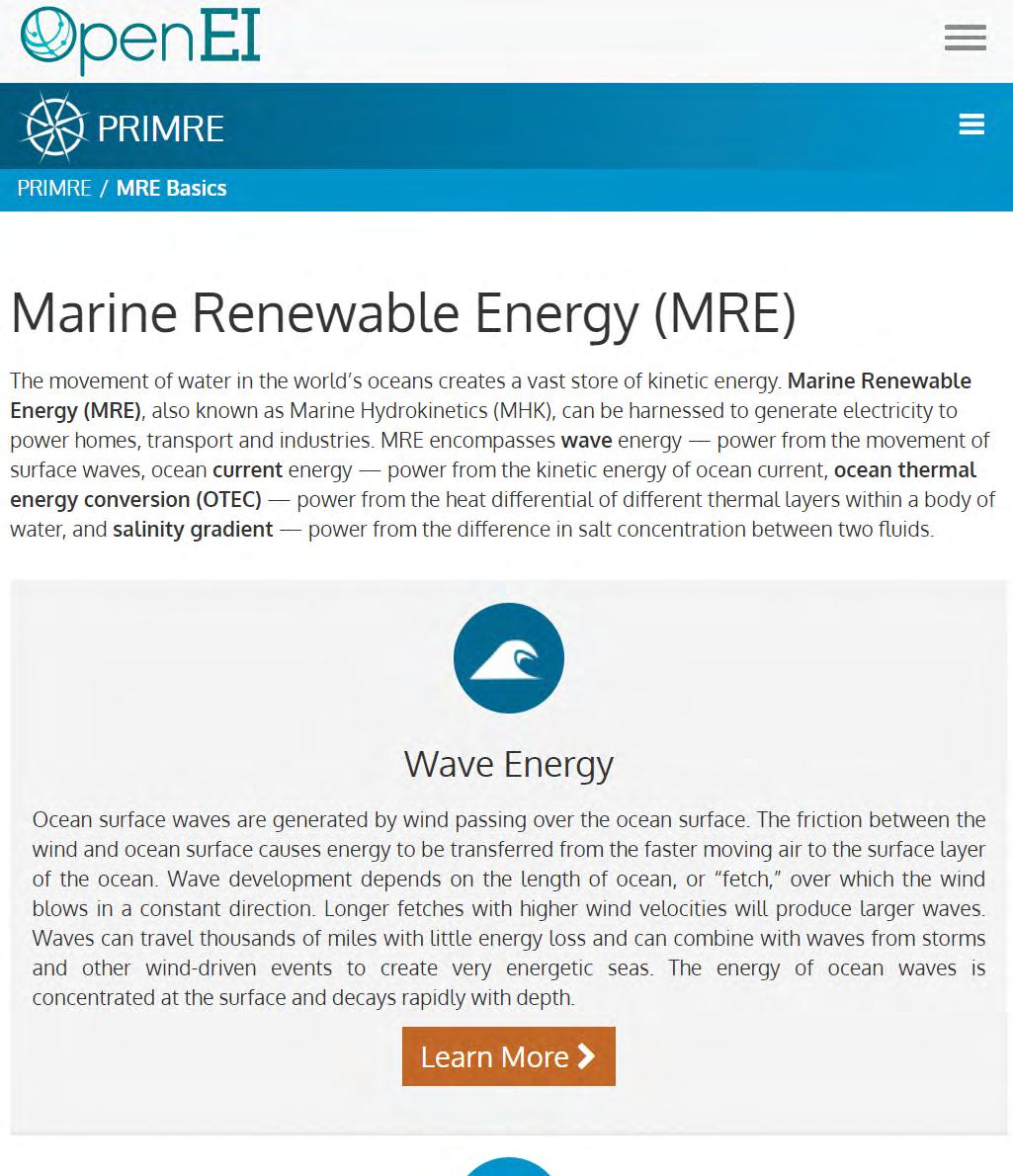Click bold 'current' text in intro paragraph
This screenshot has width=1013, height=1176.
[247, 469]
